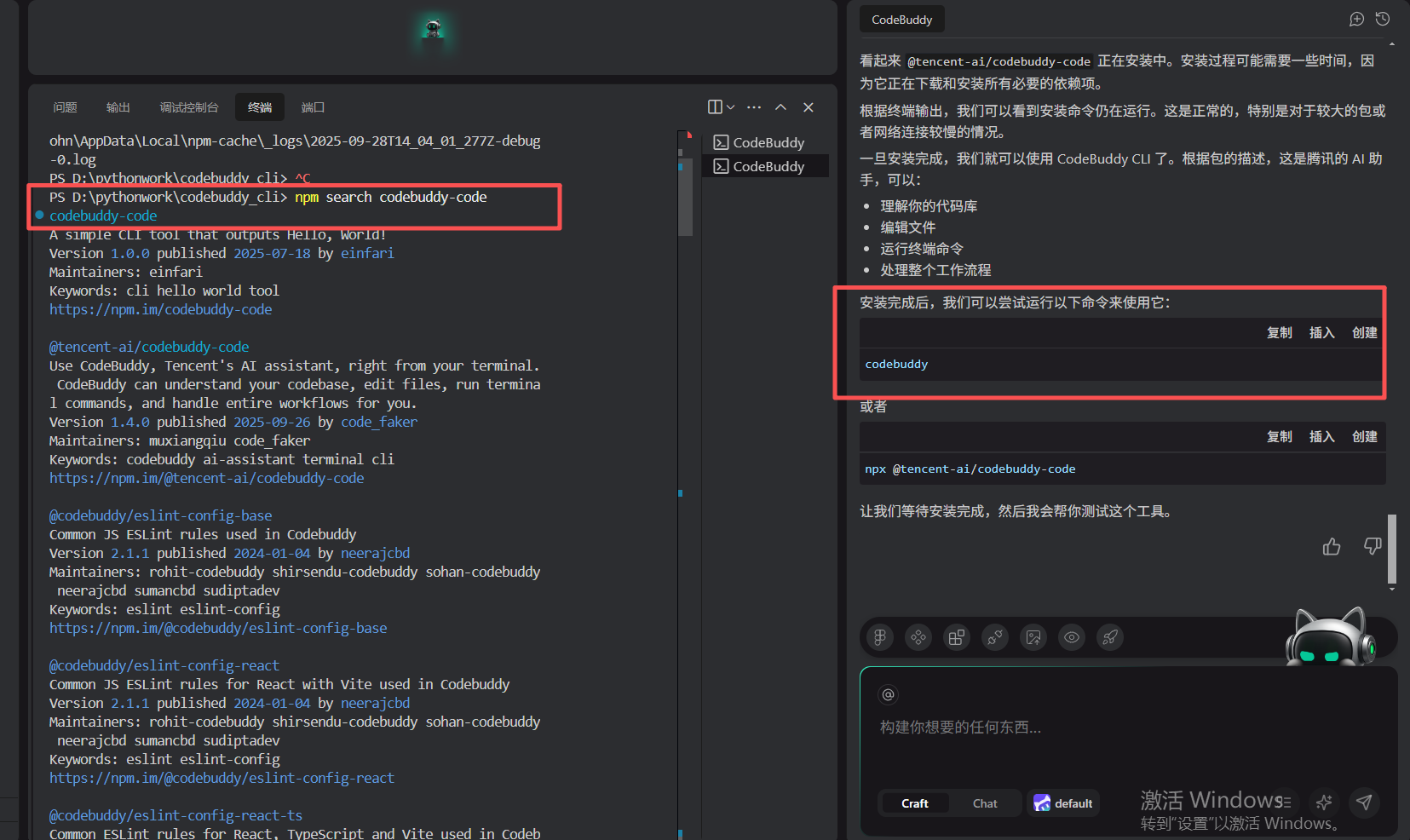Click the @ mention context button
The image size is (1410, 840).
click(x=888, y=694)
